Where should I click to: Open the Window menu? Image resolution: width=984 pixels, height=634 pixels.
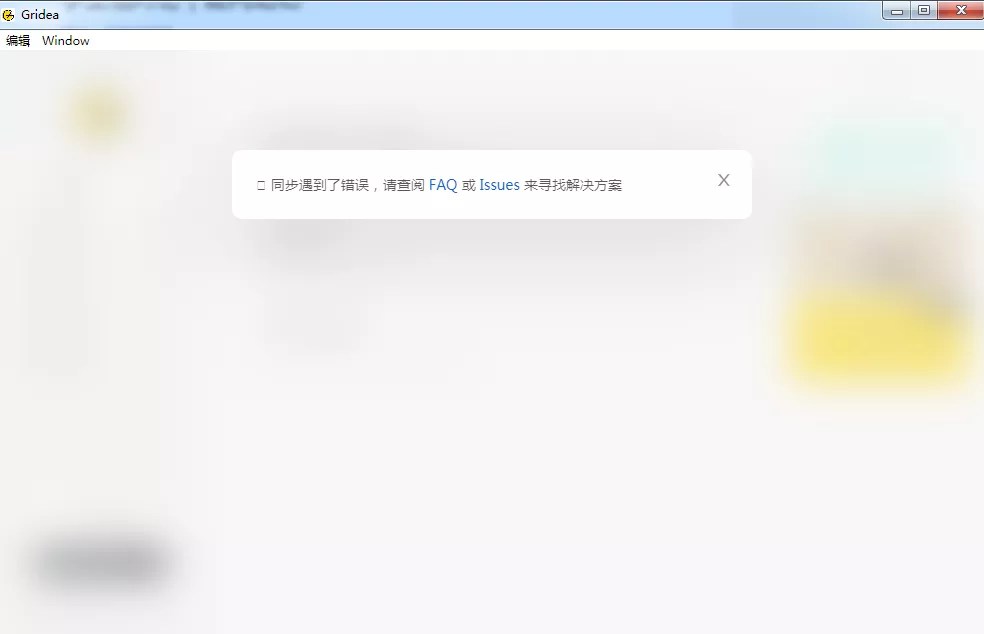click(x=66, y=41)
